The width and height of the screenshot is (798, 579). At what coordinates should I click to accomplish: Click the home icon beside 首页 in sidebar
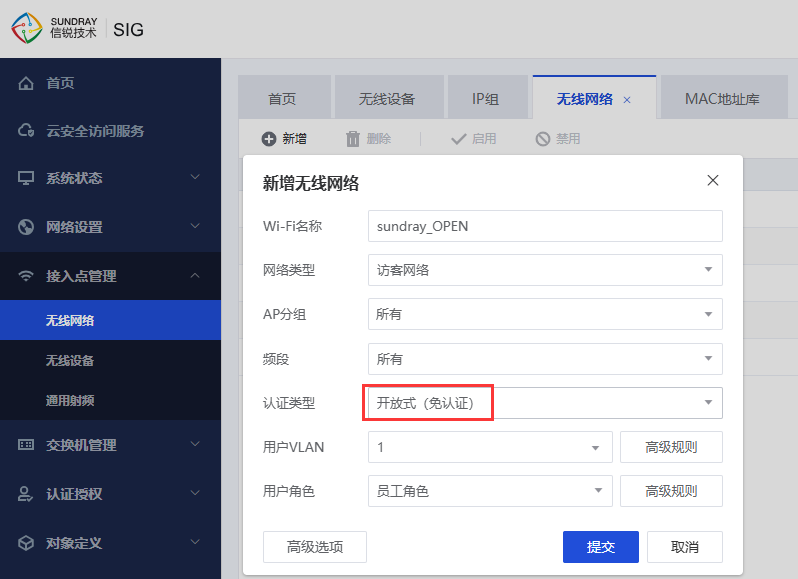[x=25, y=83]
